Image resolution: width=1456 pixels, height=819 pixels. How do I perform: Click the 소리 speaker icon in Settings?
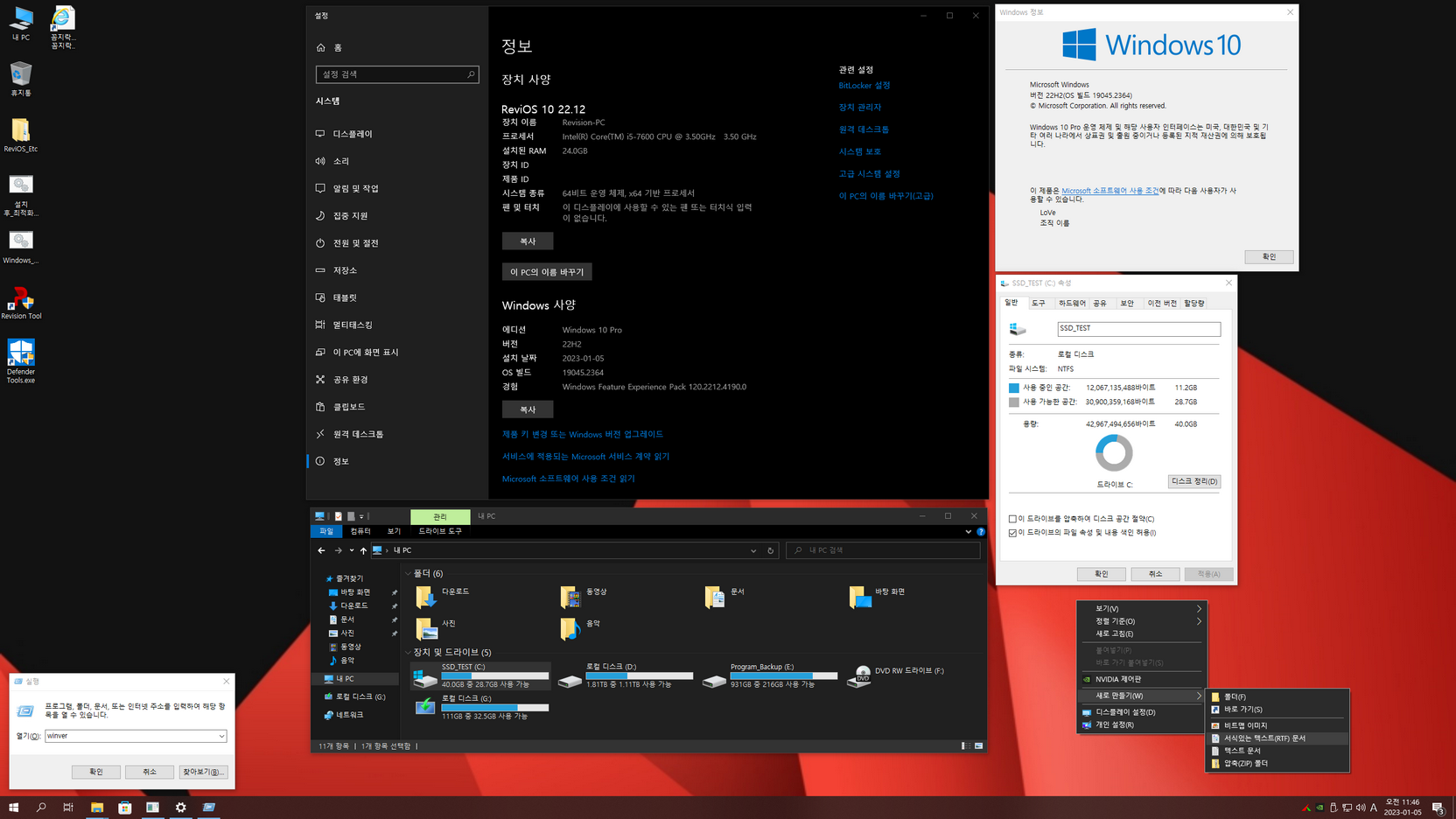[x=320, y=161]
